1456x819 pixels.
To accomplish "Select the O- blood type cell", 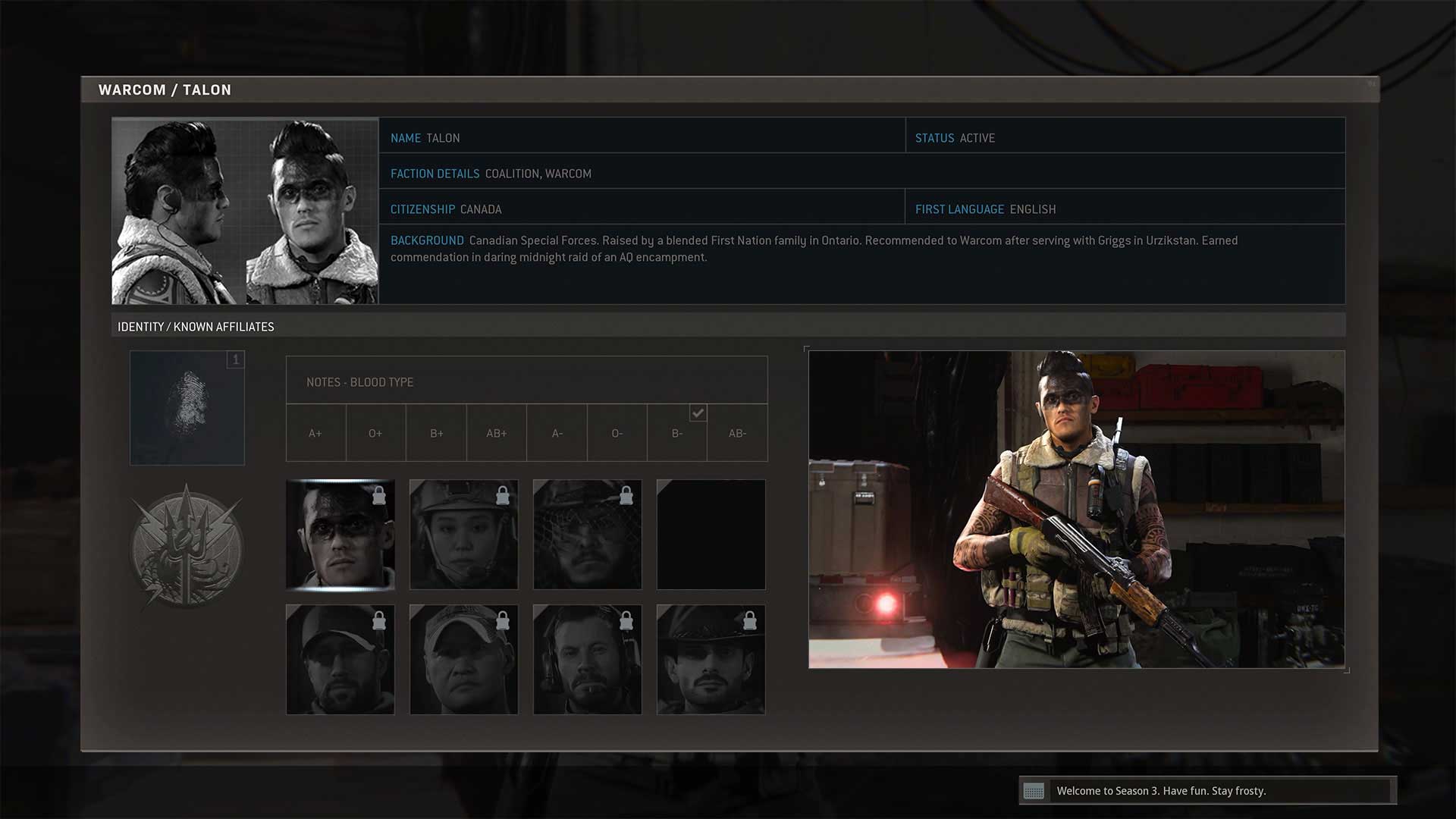I will point(617,433).
